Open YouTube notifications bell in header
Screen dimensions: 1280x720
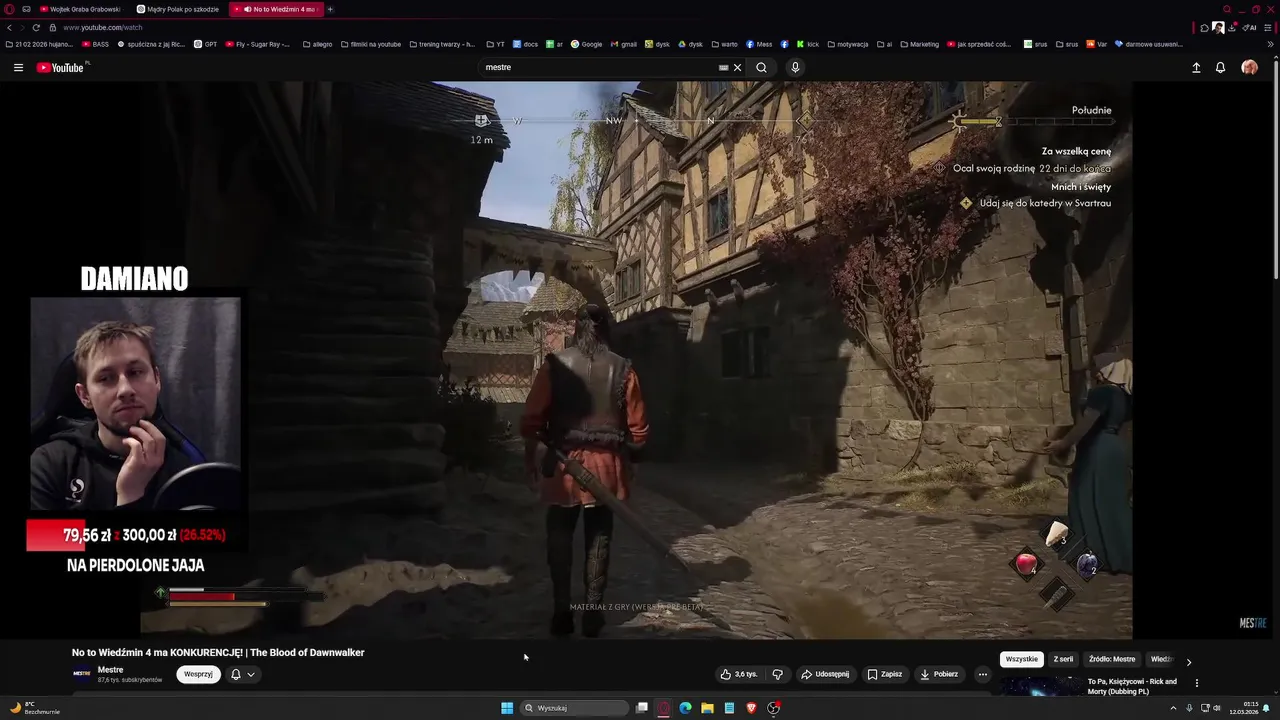pyautogui.click(x=1220, y=67)
